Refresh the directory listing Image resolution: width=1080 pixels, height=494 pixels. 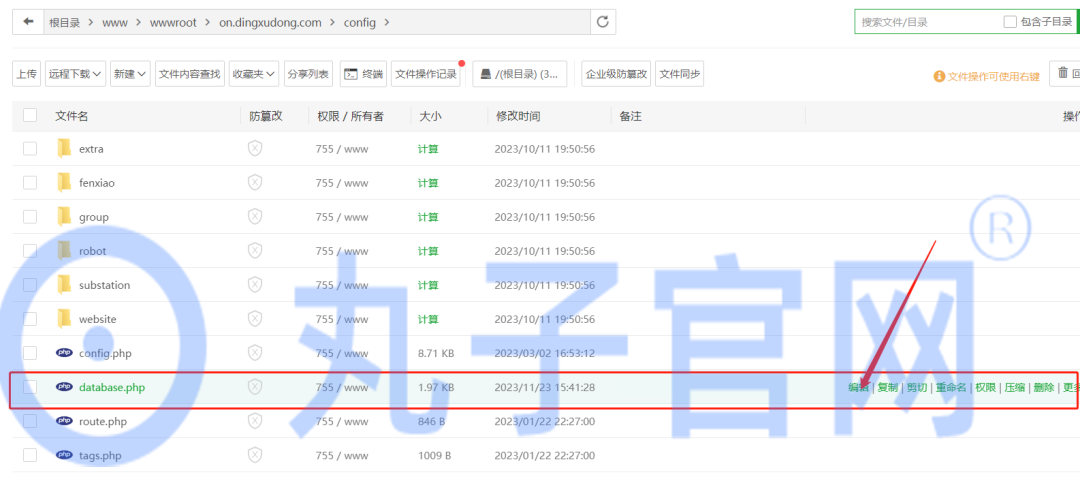click(603, 22)
